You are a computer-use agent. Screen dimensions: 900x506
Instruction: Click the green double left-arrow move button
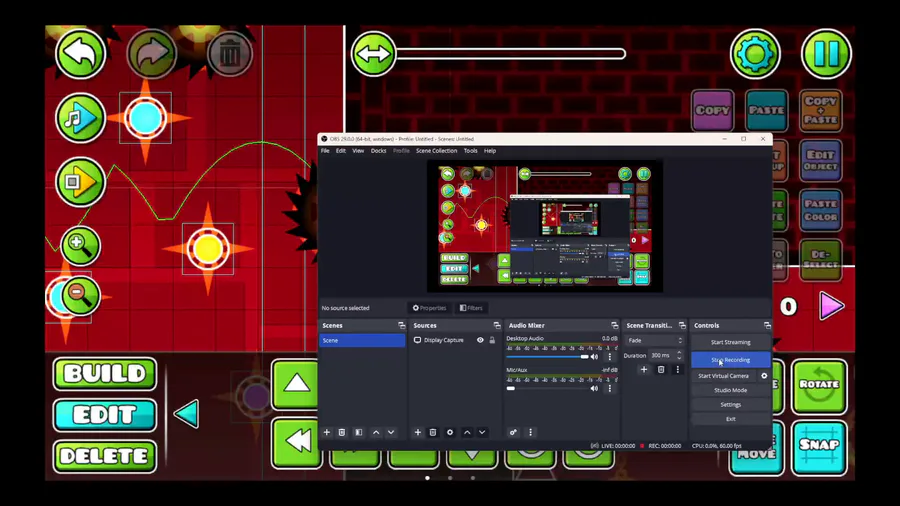(x=296, y=442)
